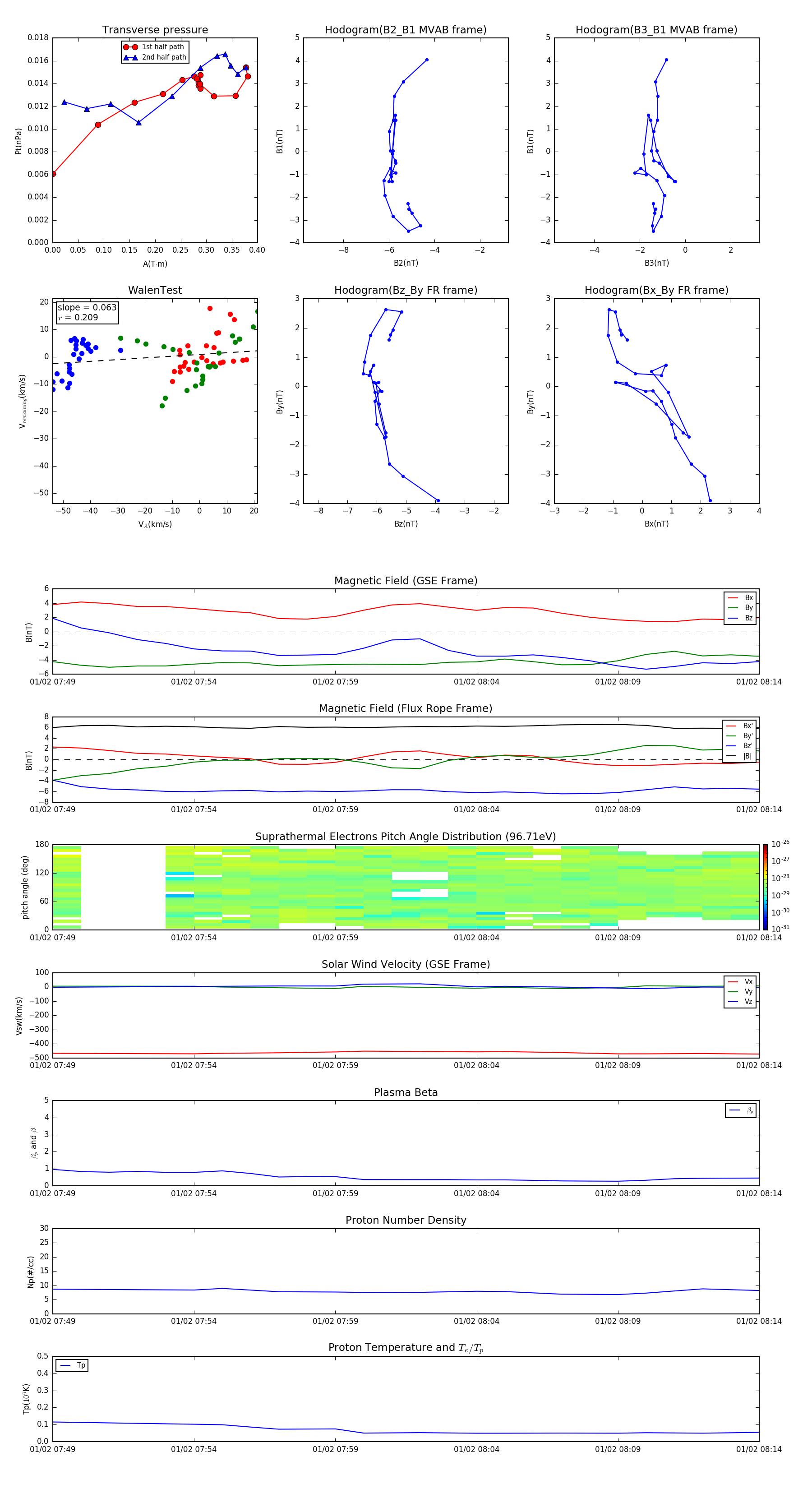
Task: Click the pitch angle distribution color bar
Action: [x=765, y=887]
